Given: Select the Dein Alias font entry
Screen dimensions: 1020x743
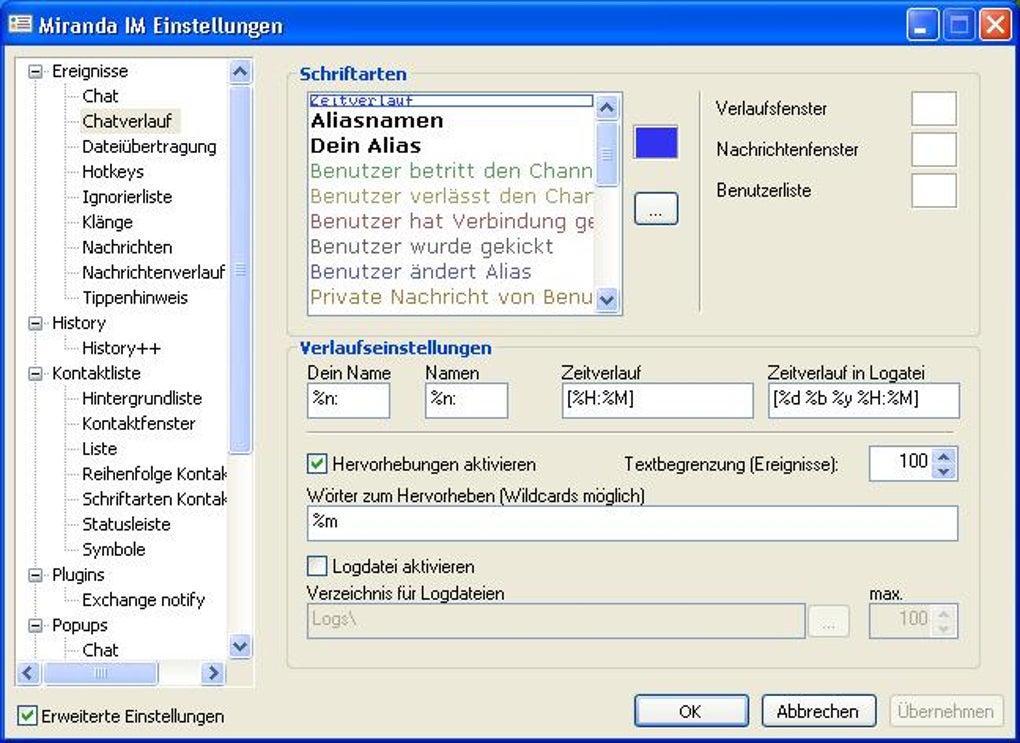Looking at the screenshot, I should pos(451,146).
